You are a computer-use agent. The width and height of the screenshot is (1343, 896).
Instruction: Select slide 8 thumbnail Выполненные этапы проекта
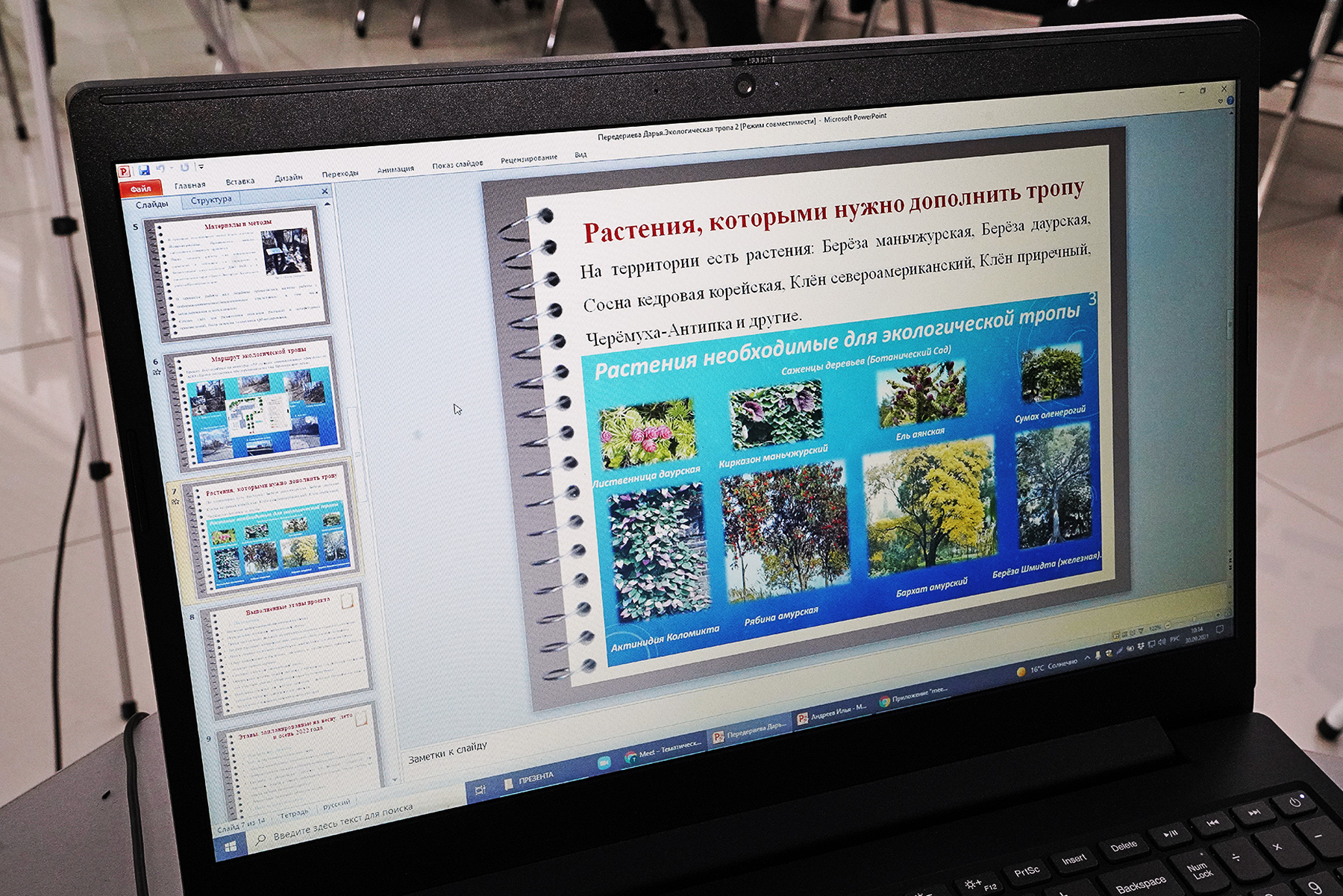click(x=289, y=649)
